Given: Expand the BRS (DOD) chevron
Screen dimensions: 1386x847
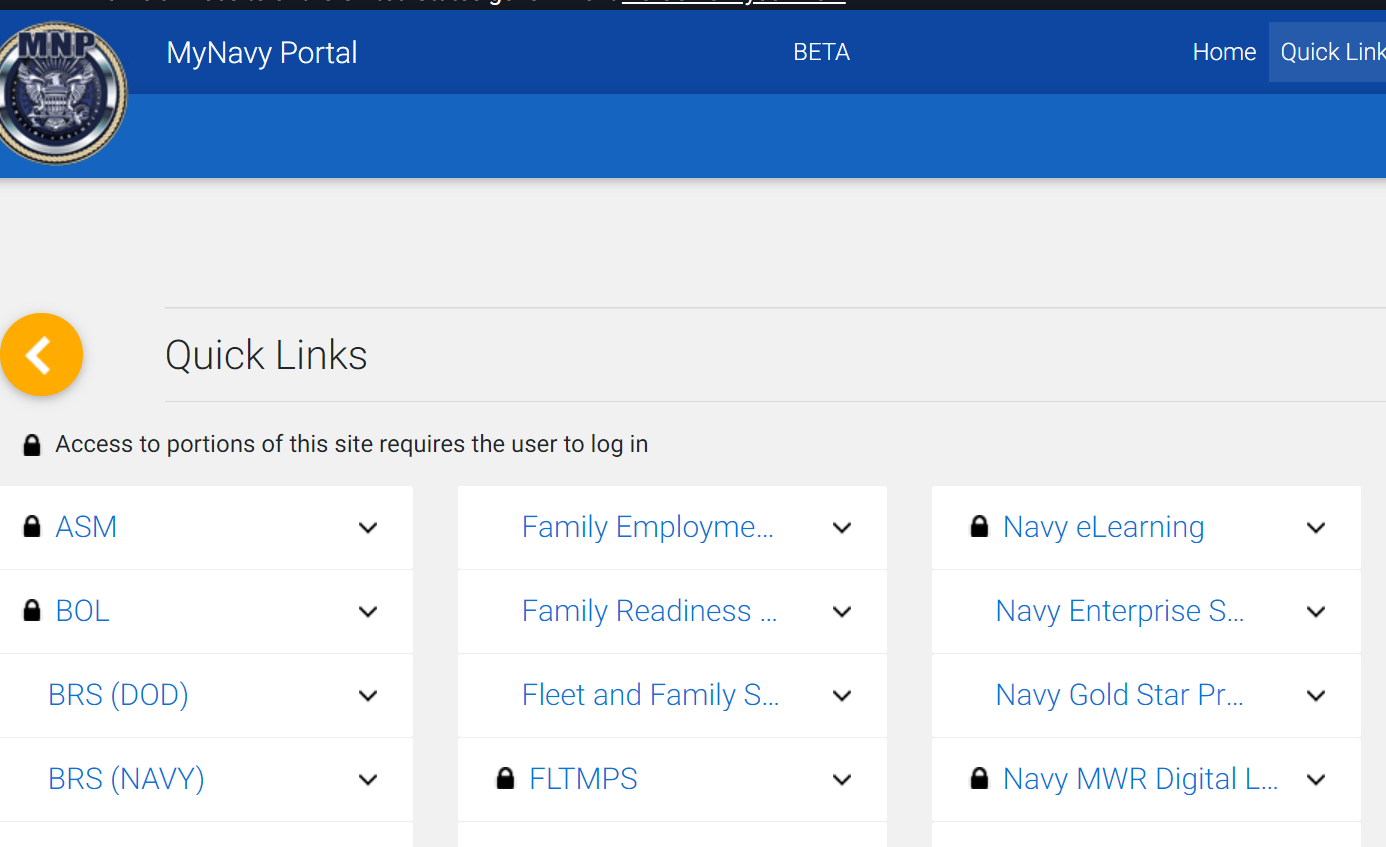Looking at the screenshot, I should (x=368, y=696).
